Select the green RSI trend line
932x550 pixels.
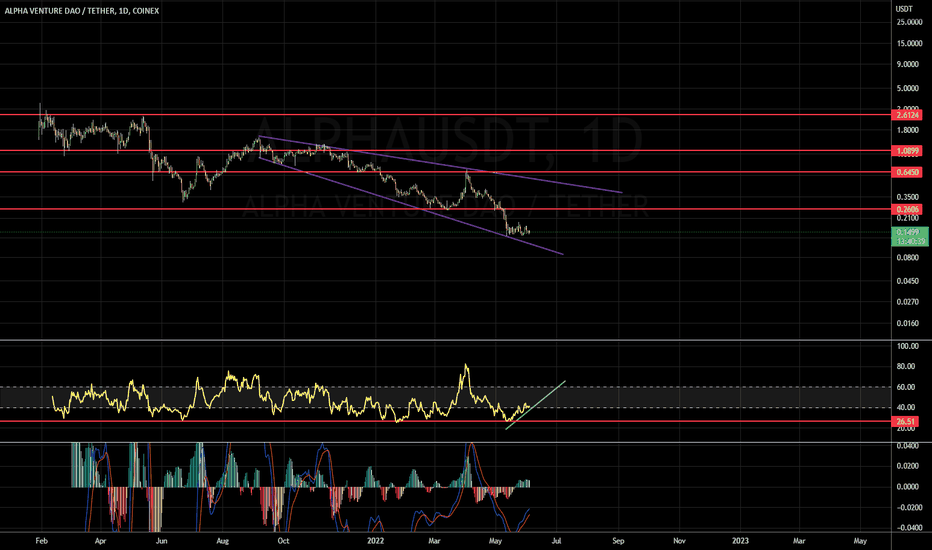click(535, 405)
